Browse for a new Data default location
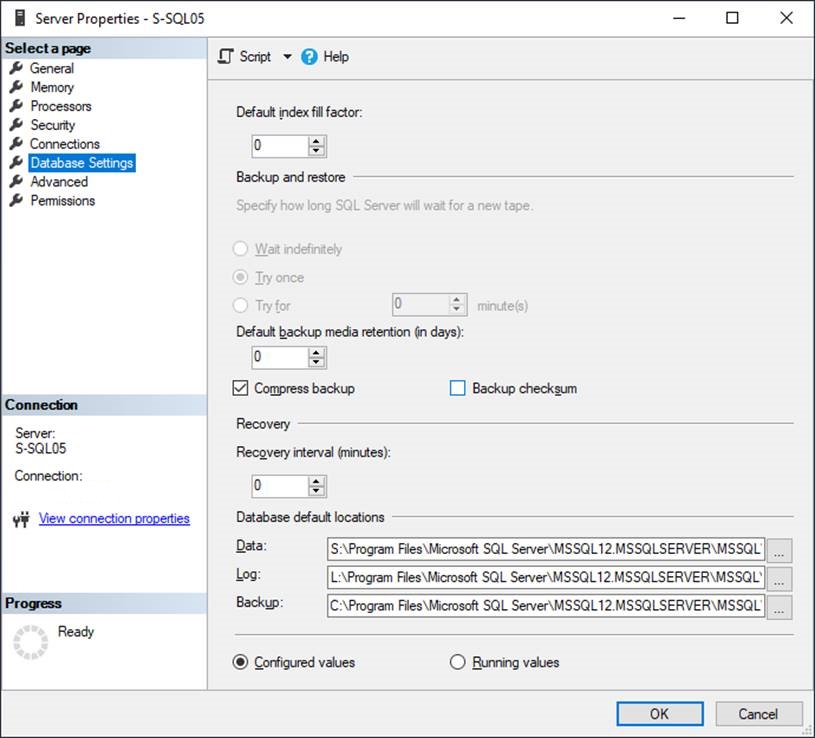The height and width of the screenshot is (738, 815). click(x=780, y=551)
